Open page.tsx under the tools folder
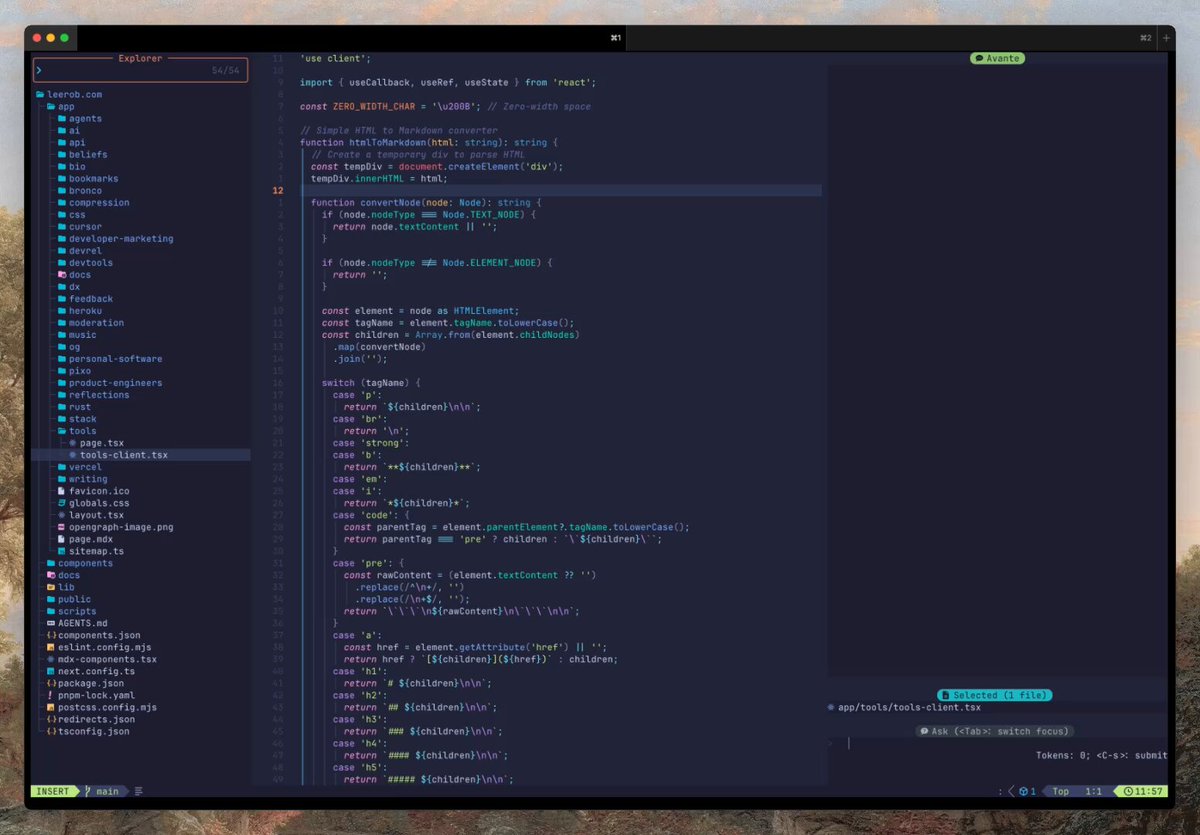This screenshot has width=1200, height=835. pos(102,443)
